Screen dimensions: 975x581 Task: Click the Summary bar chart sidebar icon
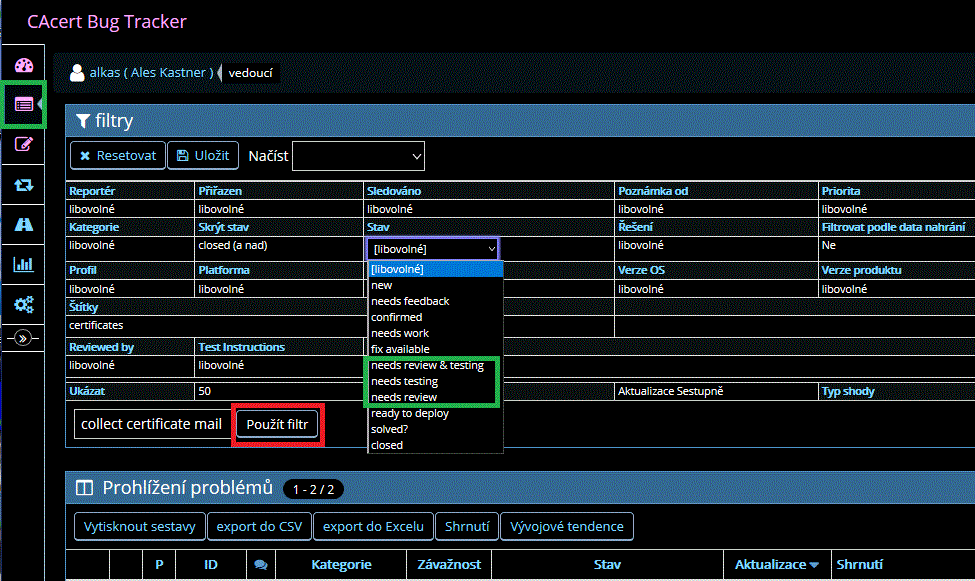coord(24,265)
